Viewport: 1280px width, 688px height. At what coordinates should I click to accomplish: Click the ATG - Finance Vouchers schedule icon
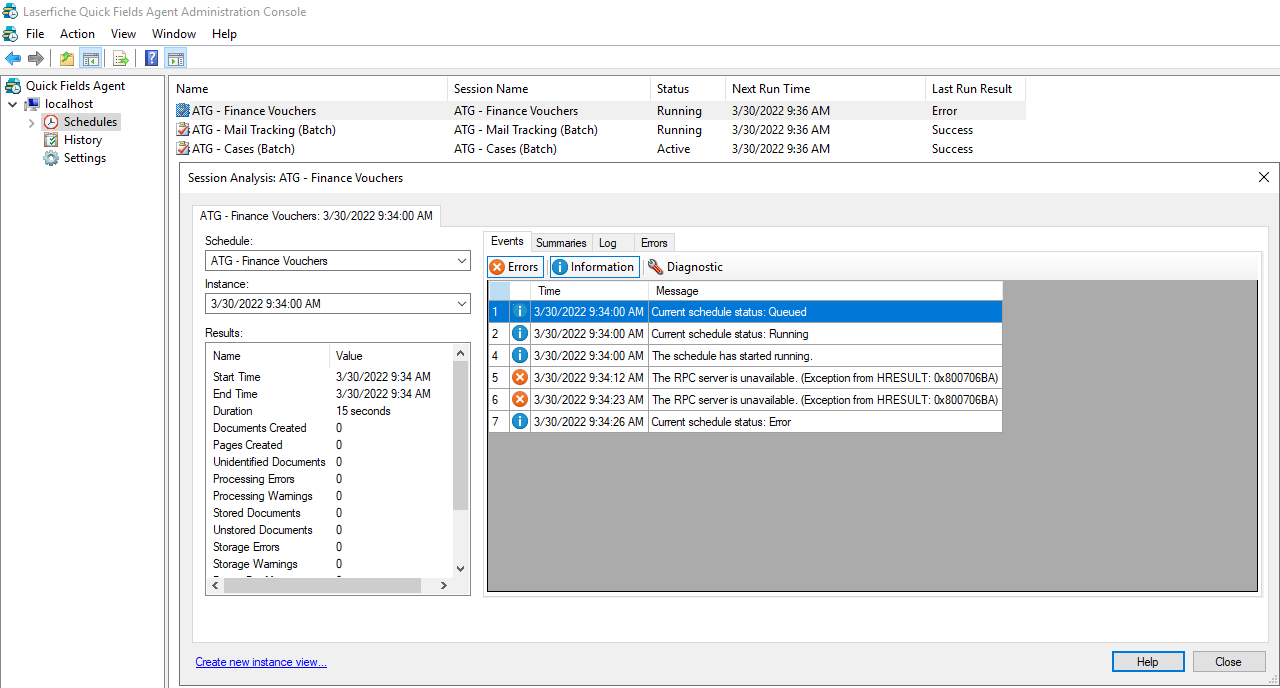click(x=182, y=111)
